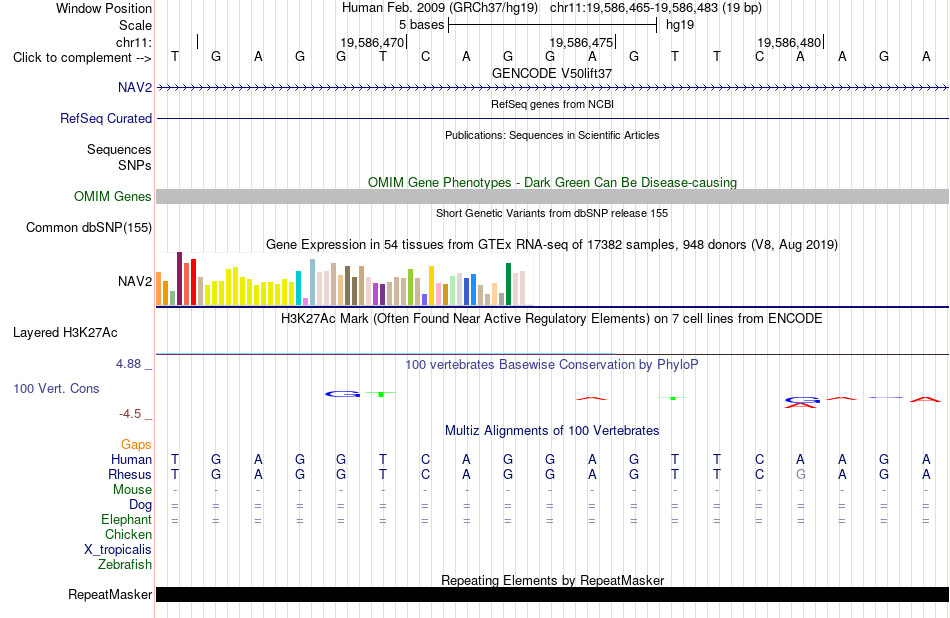Click the Common dbSNP(155) track label
Screen dimensions: 950x618
point(88,227)
